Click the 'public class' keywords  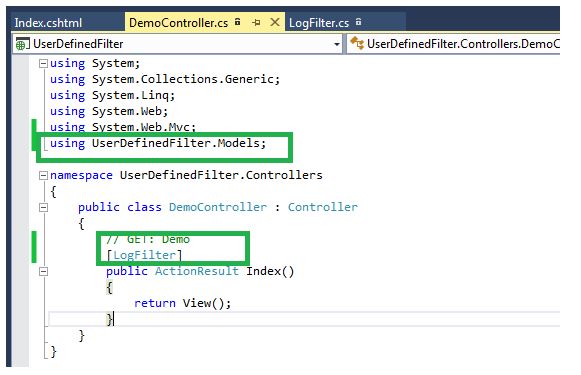[x=120, y=207]
